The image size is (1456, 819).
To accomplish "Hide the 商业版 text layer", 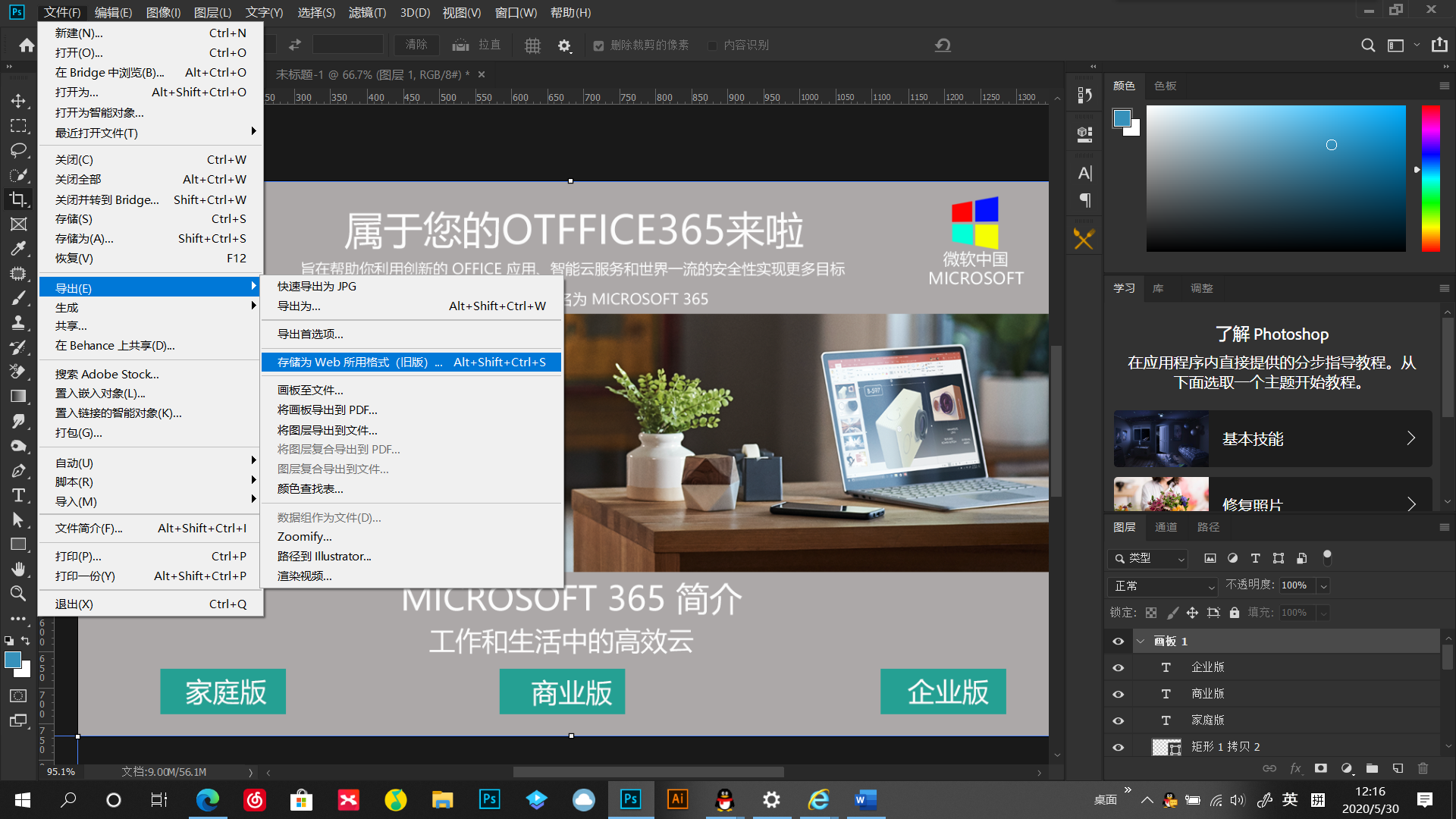I will (1119, 695).
